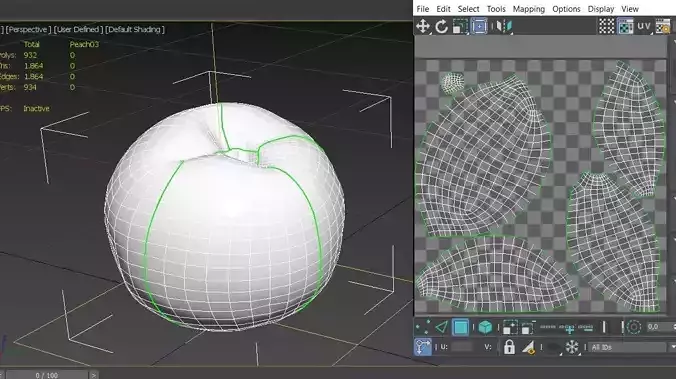Open the [Perspective] viewport label menu

coord(28,30)
